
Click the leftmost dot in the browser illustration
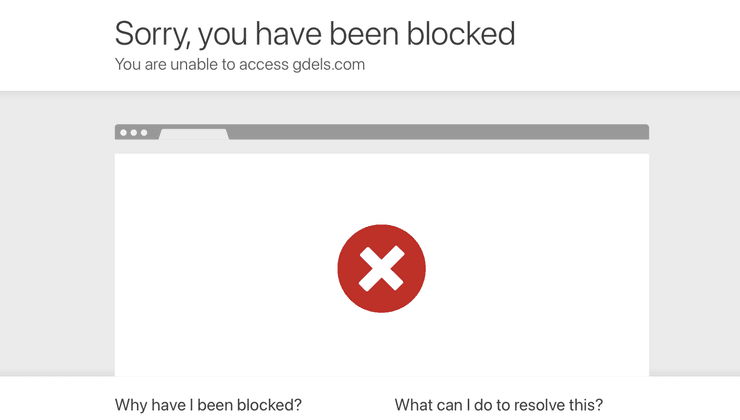pyautogui.click(x=123, y=133)
